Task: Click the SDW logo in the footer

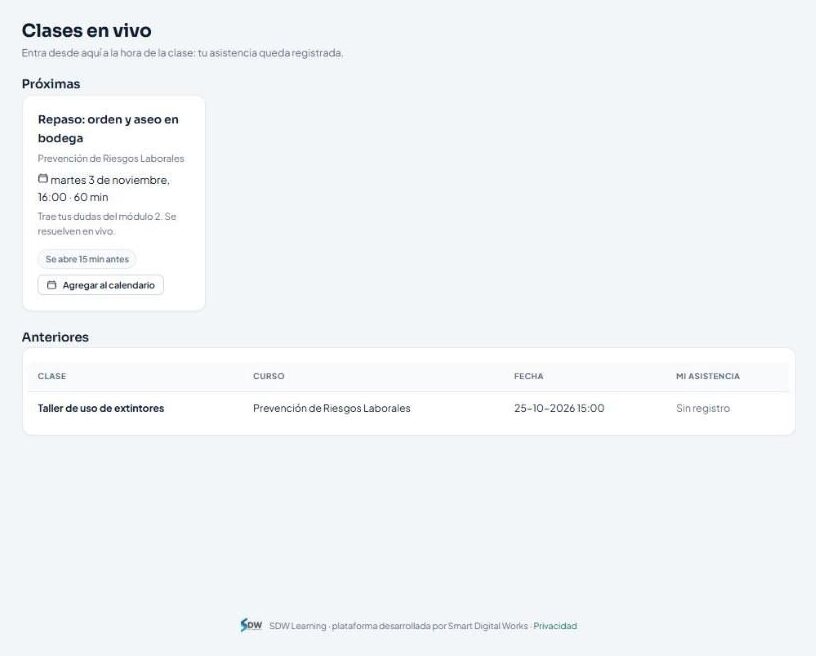Action: [x=251, y=625]
